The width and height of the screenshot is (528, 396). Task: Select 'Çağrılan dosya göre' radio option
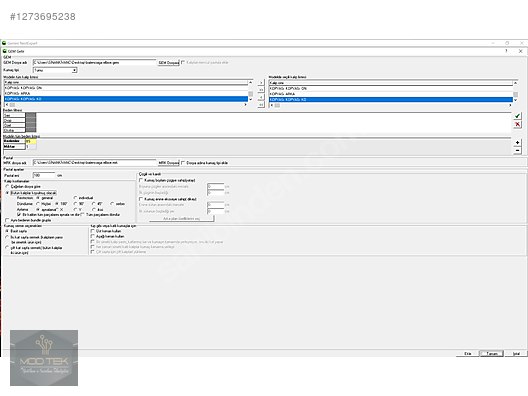tap(7, 187)
